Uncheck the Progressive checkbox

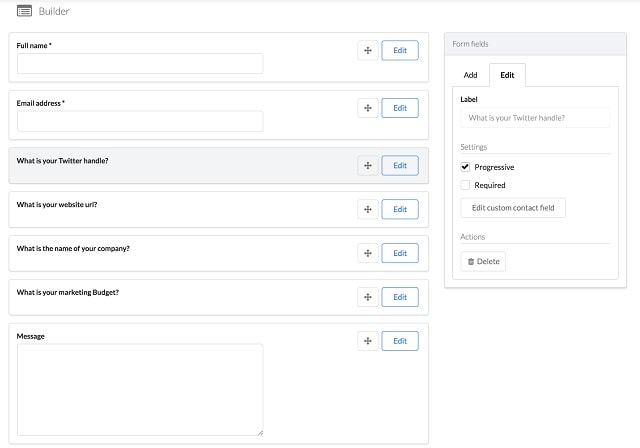click(x=465, y=167)
